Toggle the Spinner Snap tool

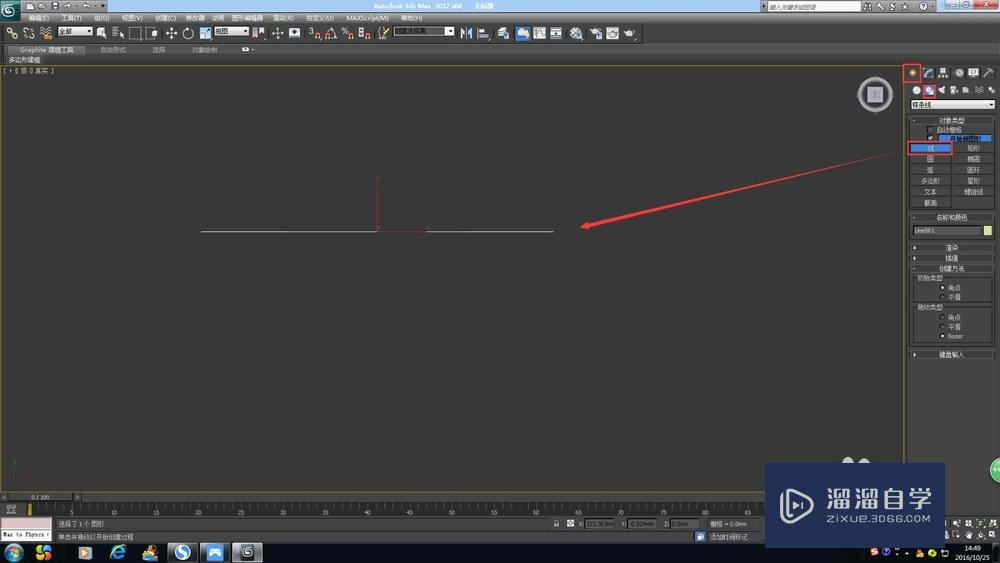coord(364,33)
